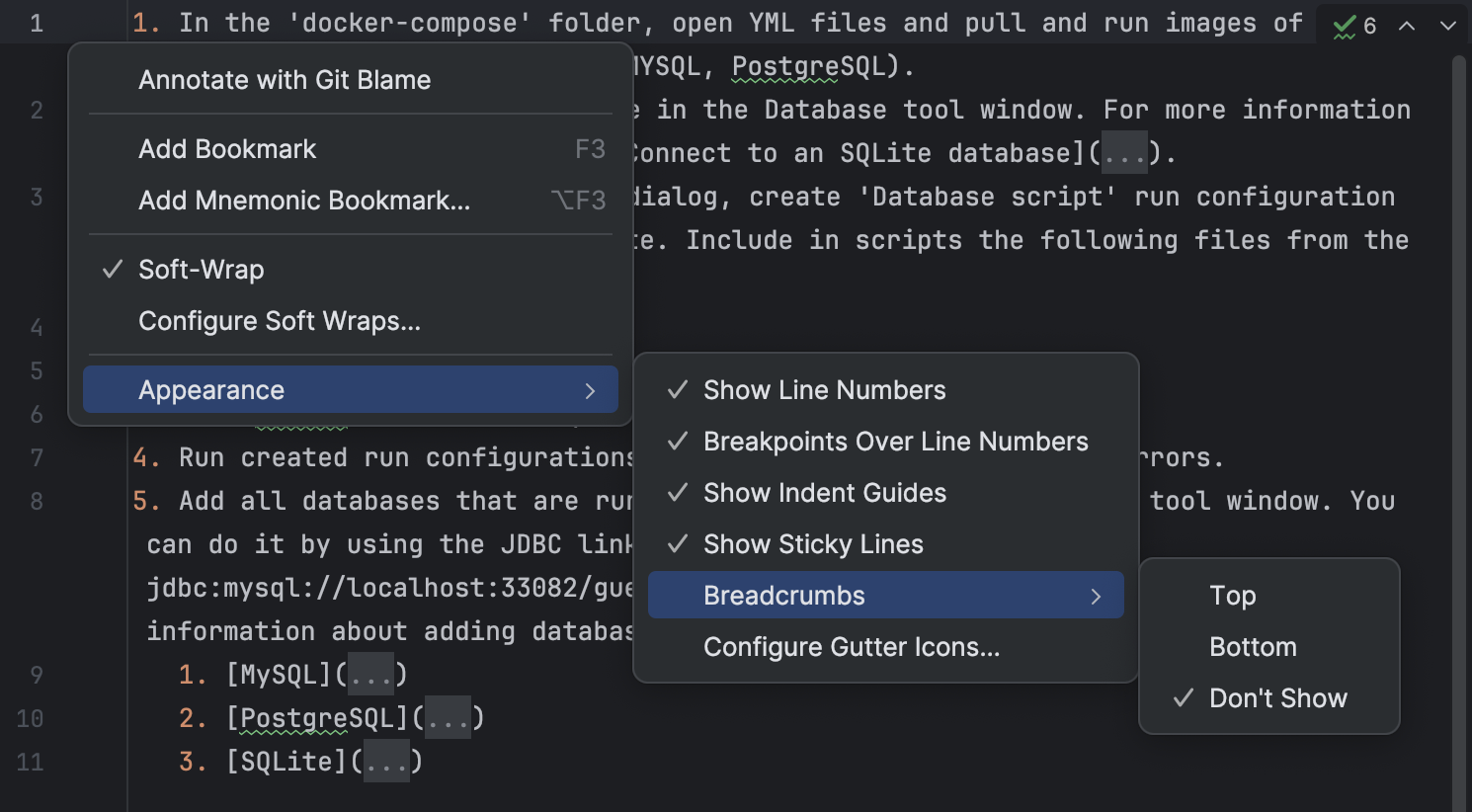Open Configure Soft Wraps settings
Screen dimensions: 1472x812
[280, 320]
